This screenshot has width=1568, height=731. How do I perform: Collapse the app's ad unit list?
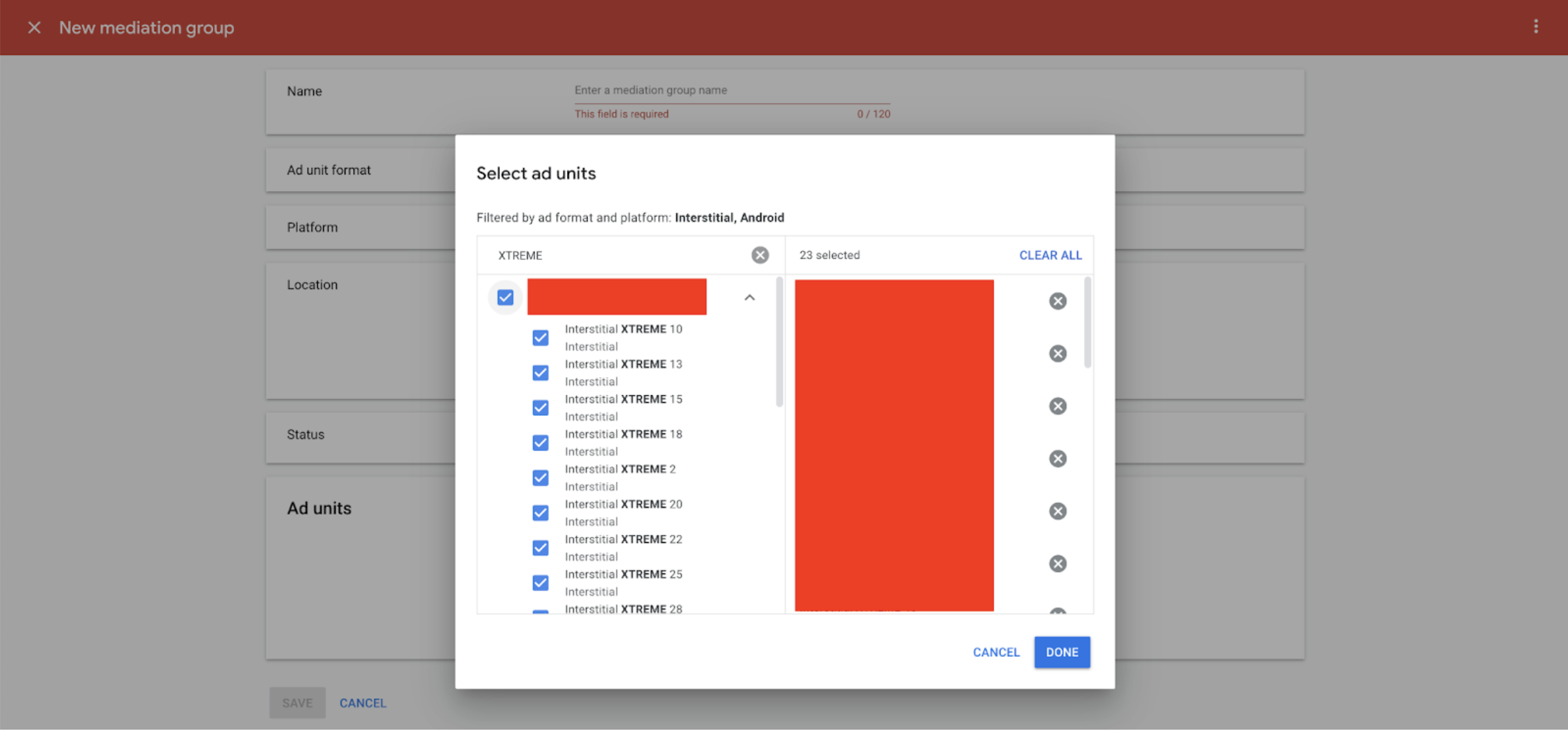point(749,298)
